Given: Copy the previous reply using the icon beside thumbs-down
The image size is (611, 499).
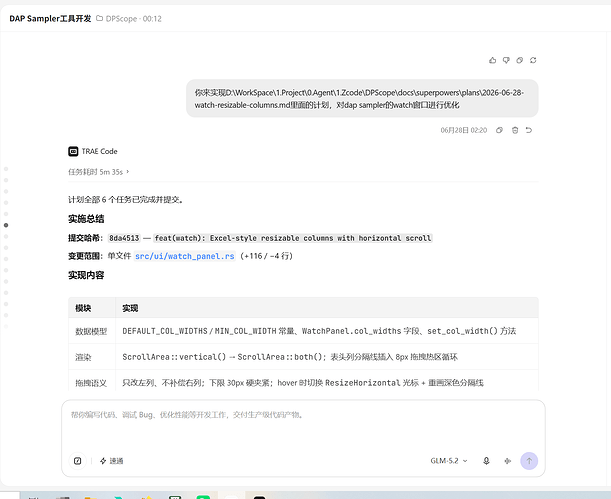Looking at the screenshot, I should [519, 60].
